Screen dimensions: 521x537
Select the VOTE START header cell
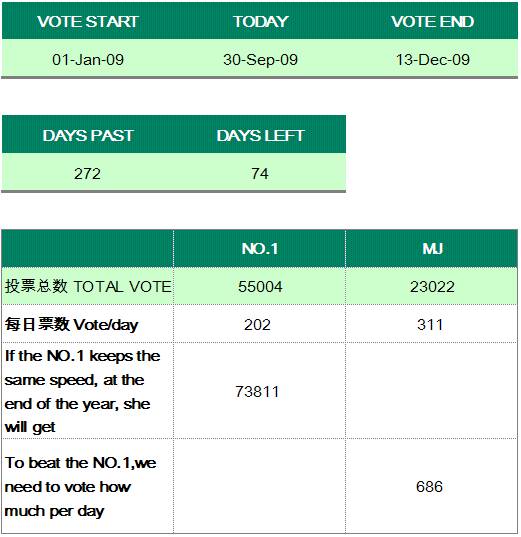(88, 21)
